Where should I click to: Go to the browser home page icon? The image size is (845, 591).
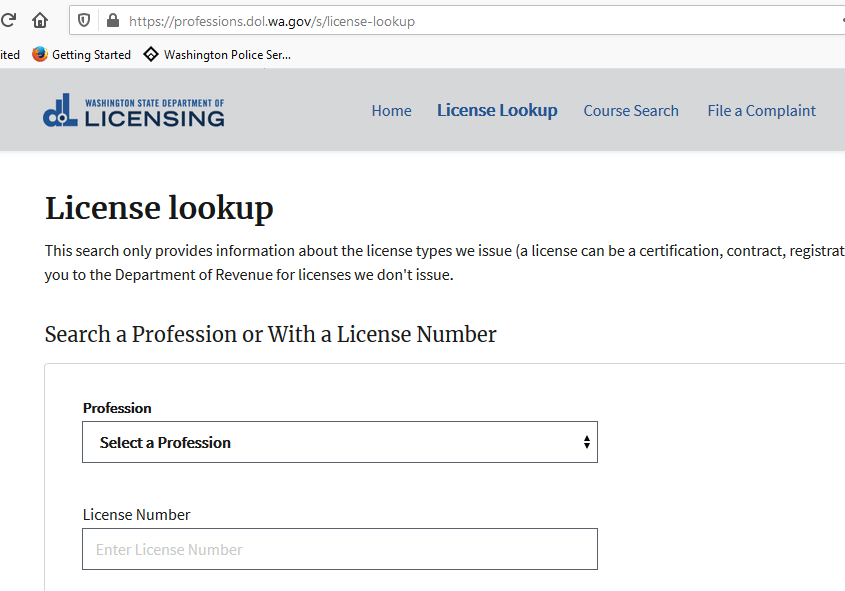[x=40, y=20]
